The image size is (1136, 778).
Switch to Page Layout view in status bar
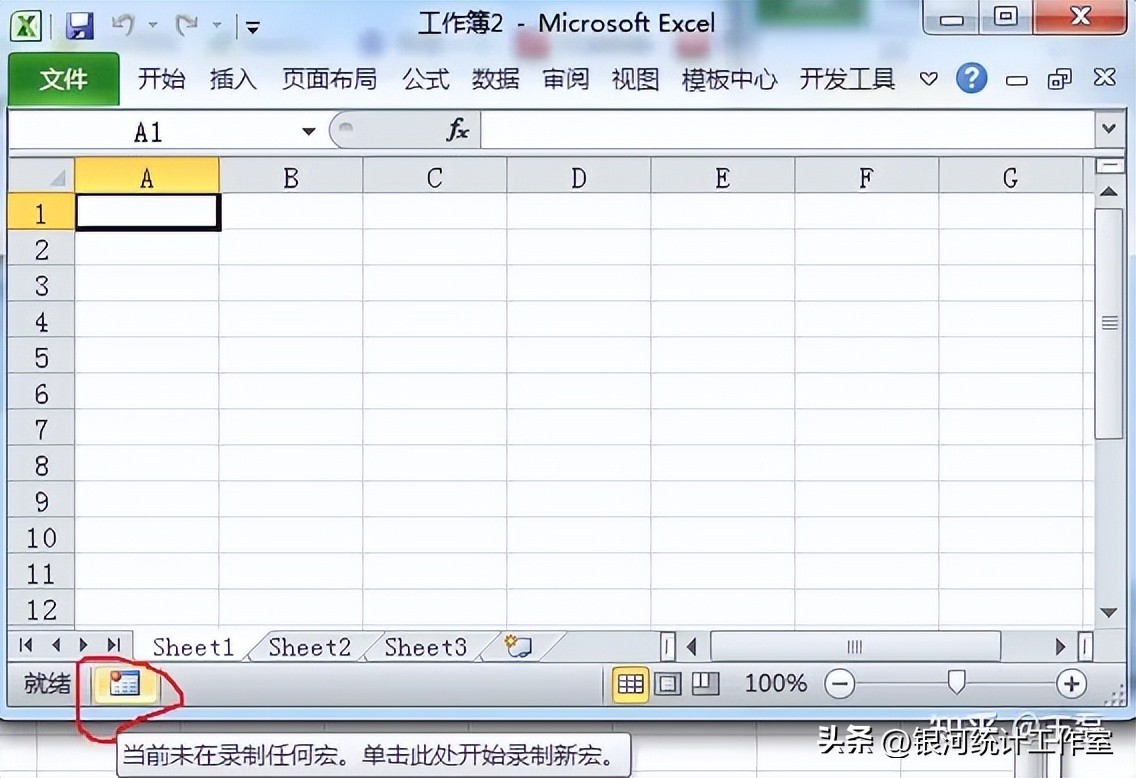click(667, 684)
